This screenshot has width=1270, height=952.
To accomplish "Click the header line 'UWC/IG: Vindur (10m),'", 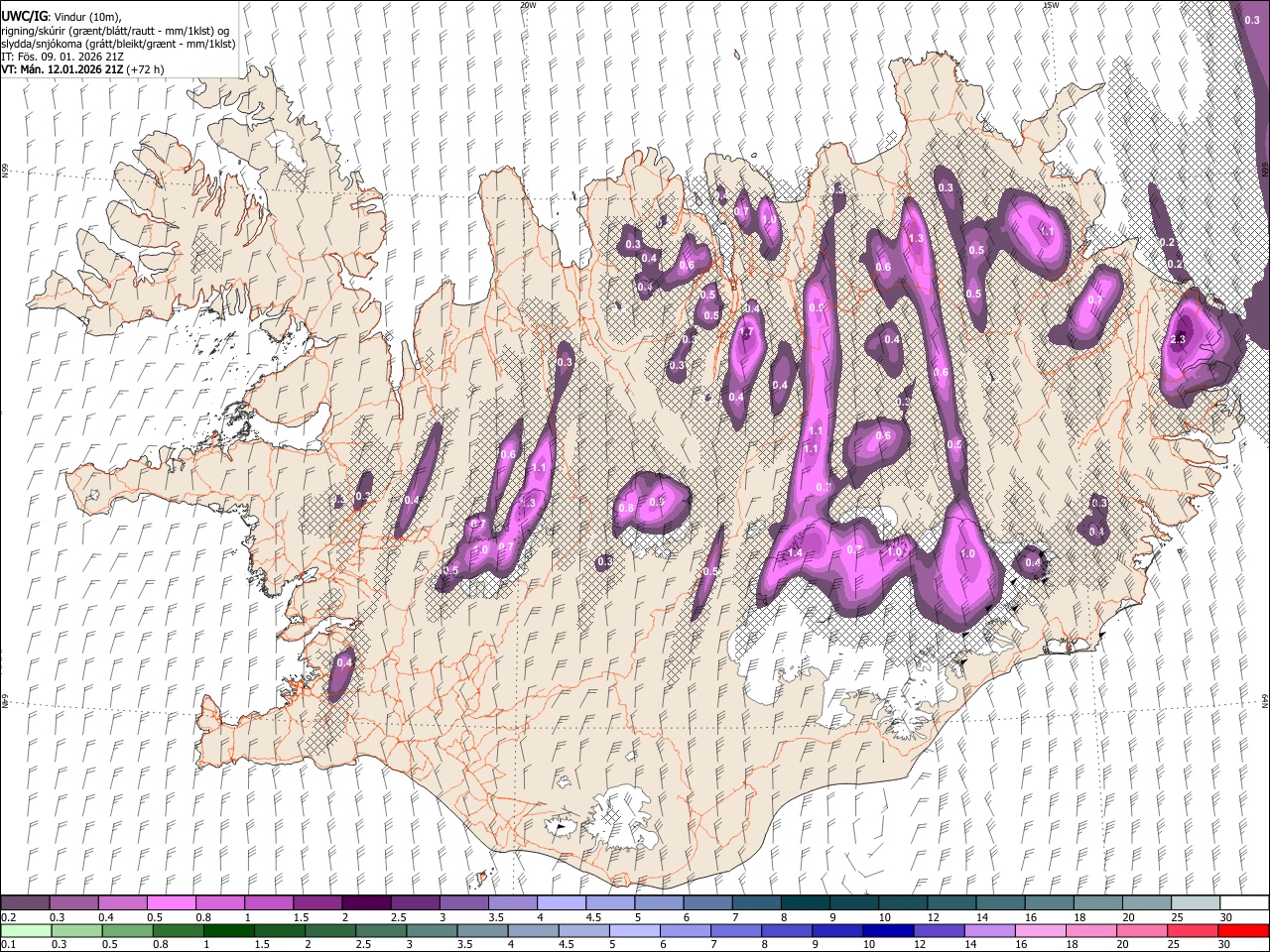I will click(62, 17).
